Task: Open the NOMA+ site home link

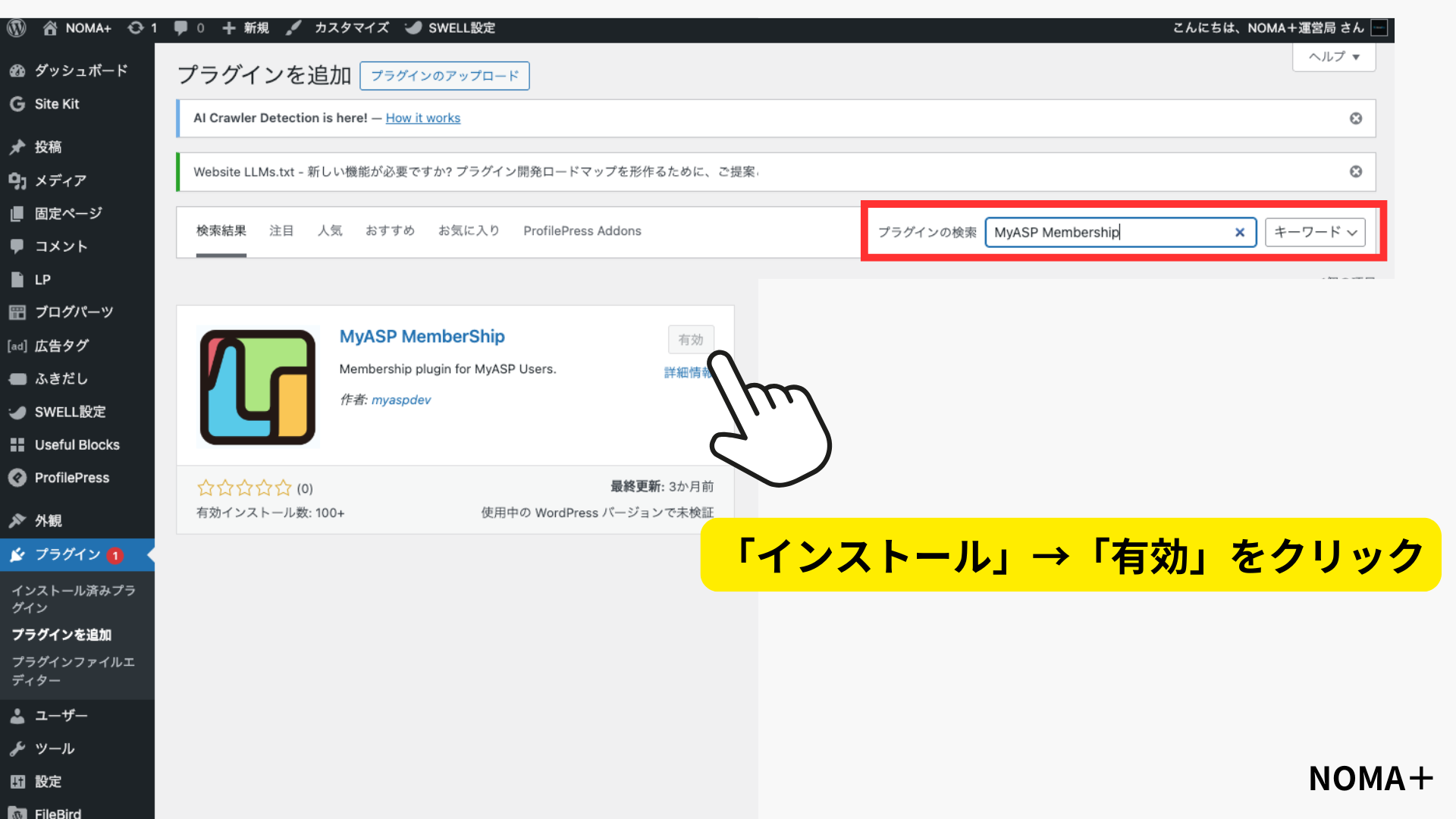Action: click(77, 28)
